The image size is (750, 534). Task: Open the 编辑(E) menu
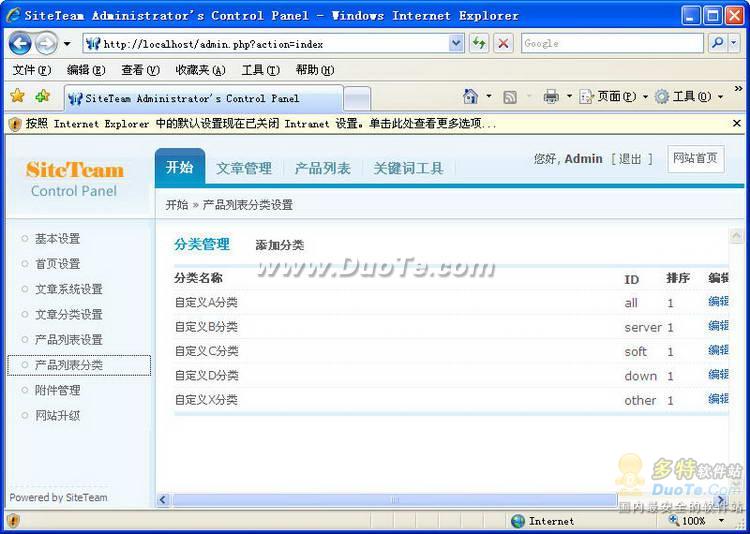click(86, 70)
